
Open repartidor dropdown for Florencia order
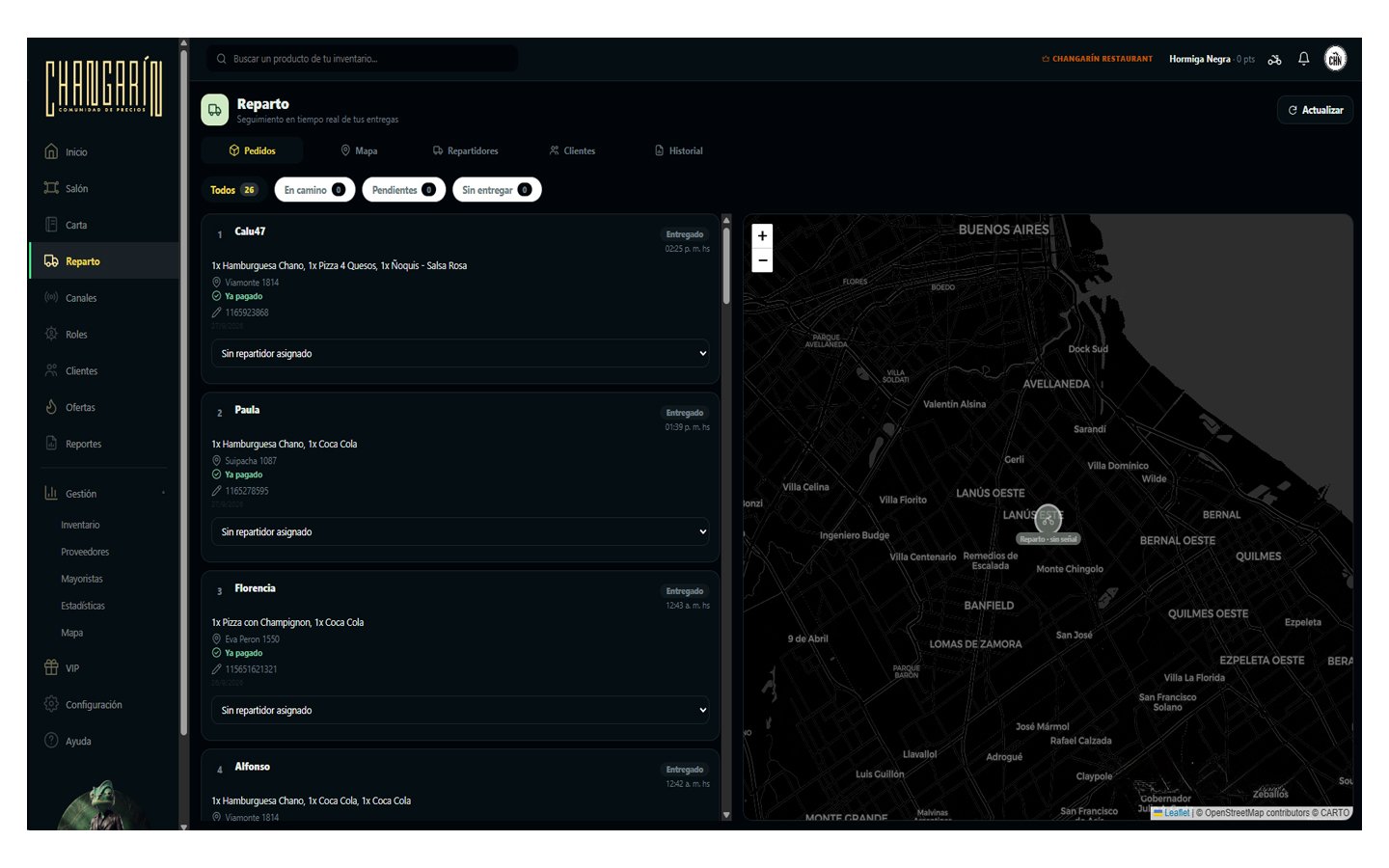click(460, 710)
